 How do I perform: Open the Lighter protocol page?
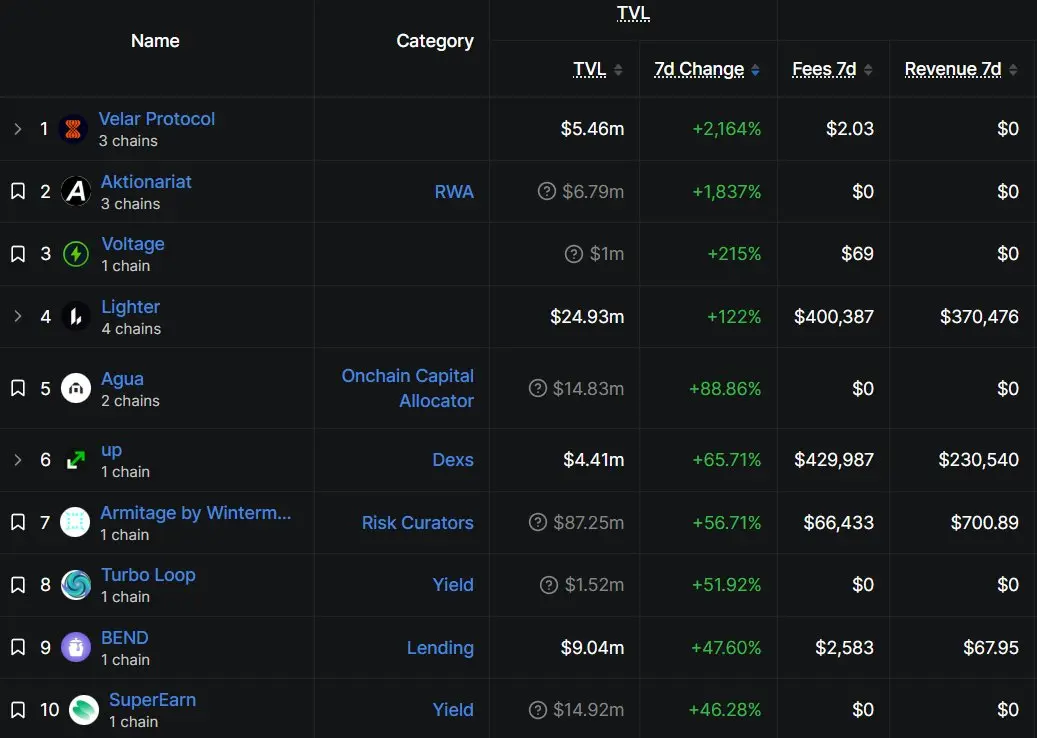click(130, 307)
